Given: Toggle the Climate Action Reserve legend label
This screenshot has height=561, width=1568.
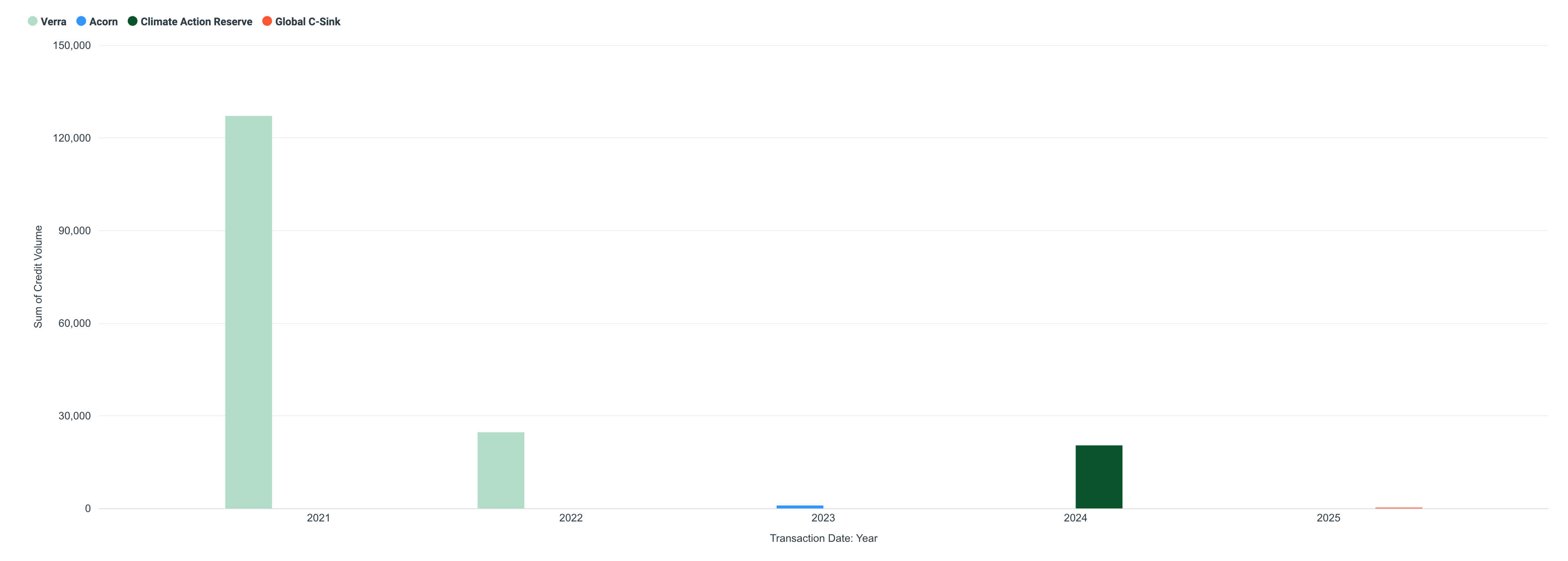Looking at the screenshot, I should click(x=196, y=22).
